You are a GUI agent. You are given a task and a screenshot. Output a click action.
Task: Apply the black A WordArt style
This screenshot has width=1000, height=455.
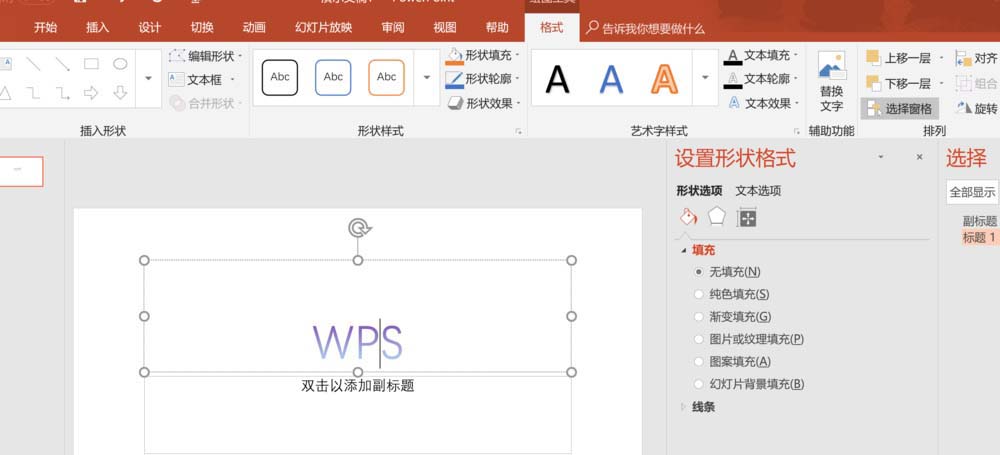(557, 79)
